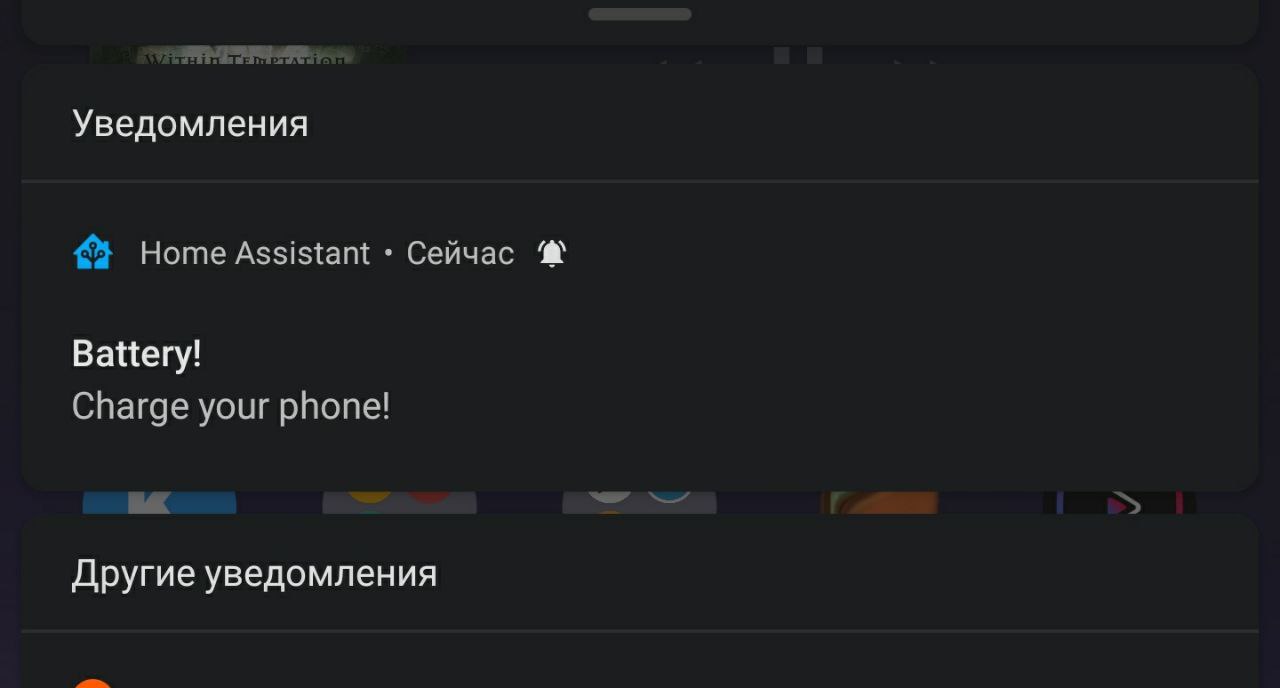Open the blue VK app icon behind the shade

[160, 502]
